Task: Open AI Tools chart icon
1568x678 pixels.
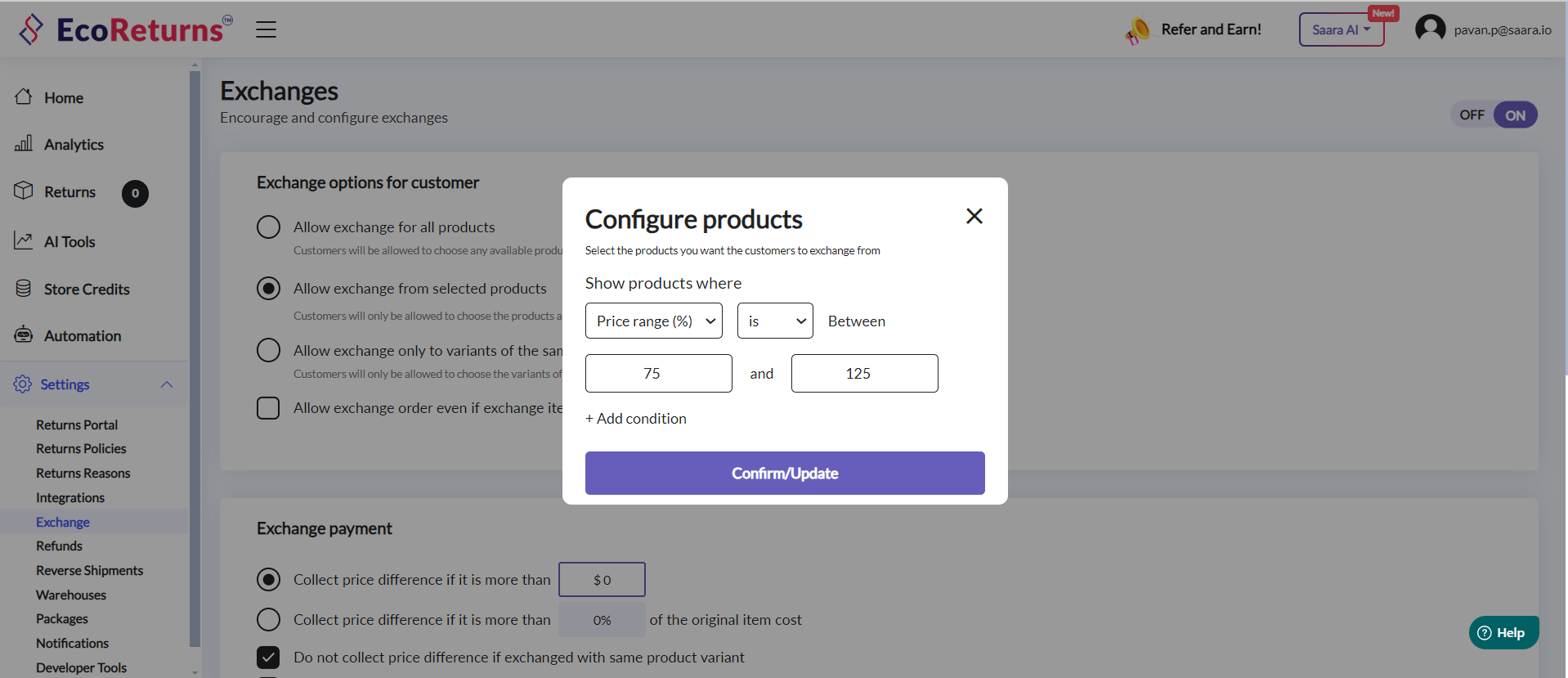Action: click(x=24, y=241)
